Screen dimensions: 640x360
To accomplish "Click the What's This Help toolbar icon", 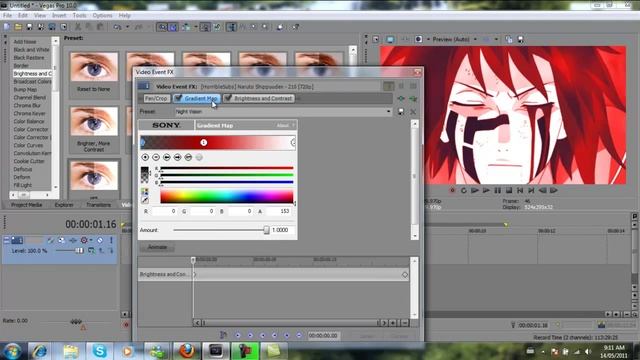I will pos(296,27).
